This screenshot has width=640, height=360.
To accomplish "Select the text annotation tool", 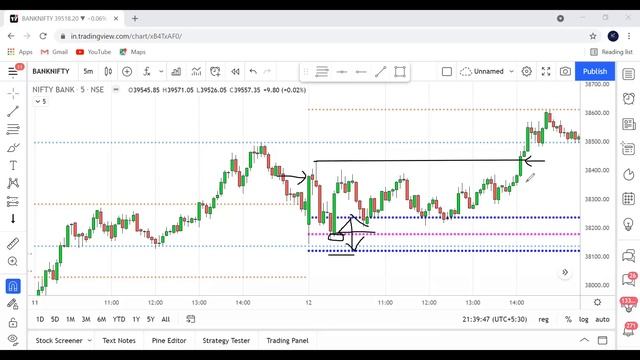I will (x=13, y=165).
